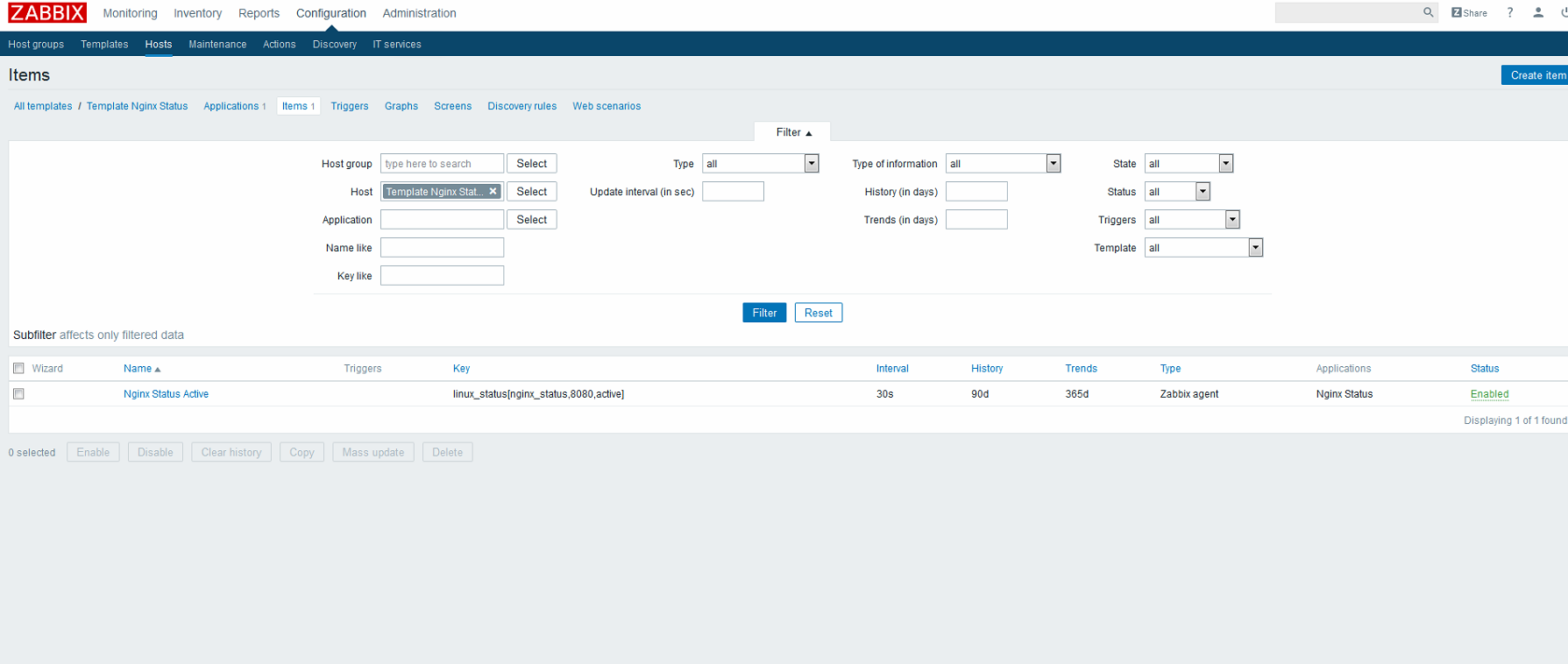The image size is (1568, 664).
Task: Open the Type dropdown
Action: point(760,164)
